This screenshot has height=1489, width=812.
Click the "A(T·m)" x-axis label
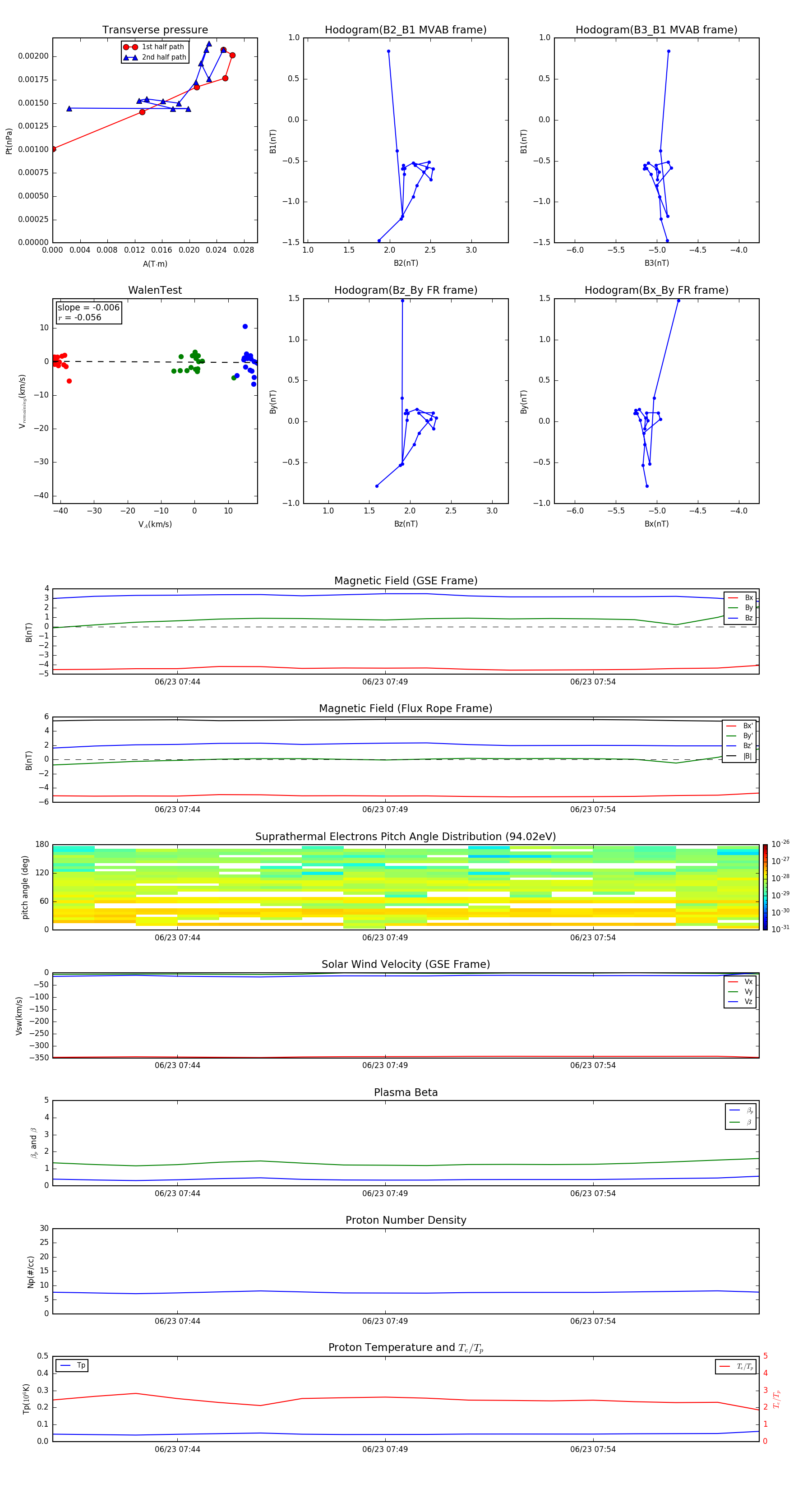155,264
